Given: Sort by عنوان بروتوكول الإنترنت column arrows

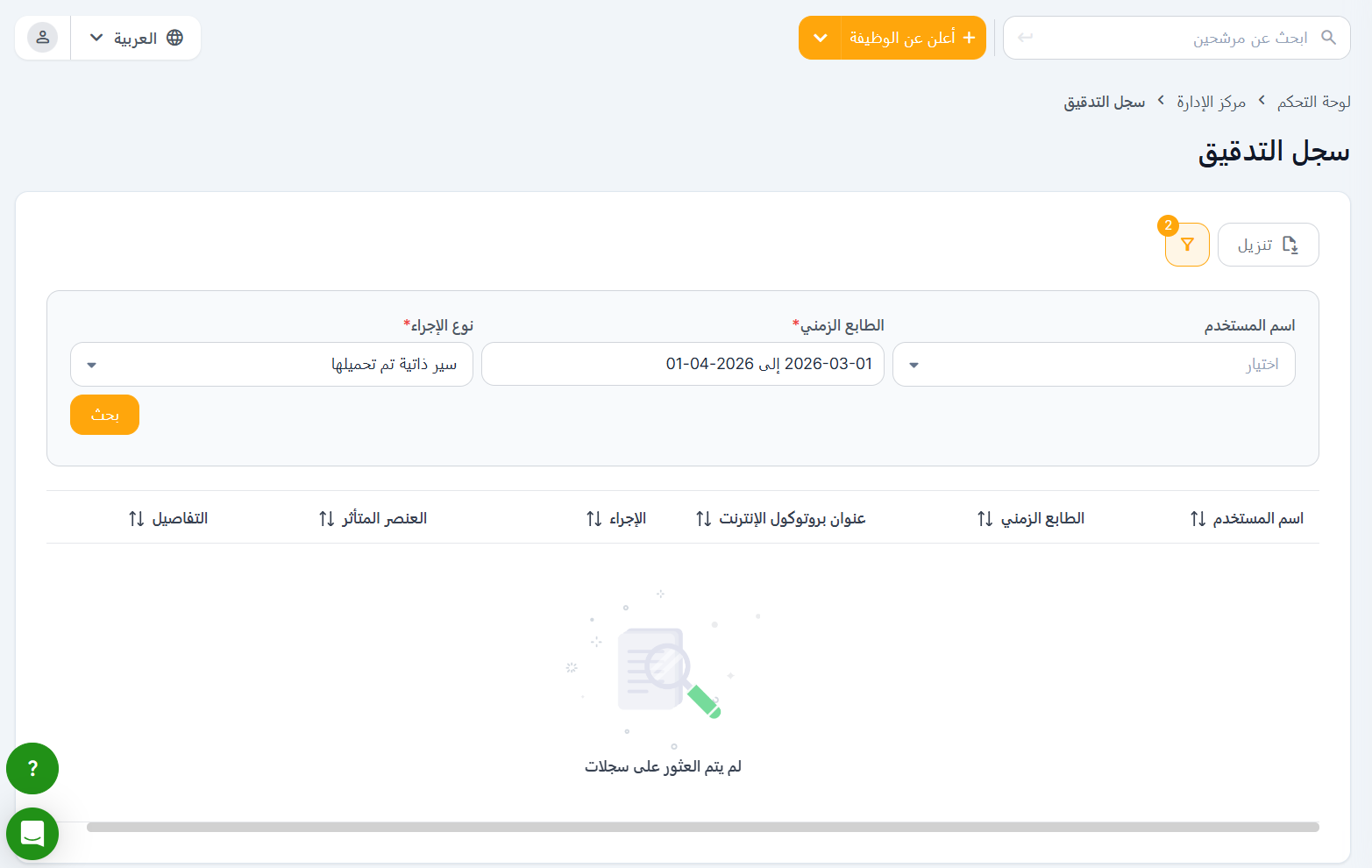Looking at the screenshot, I should pyautogui.click(x=703, y=519).
